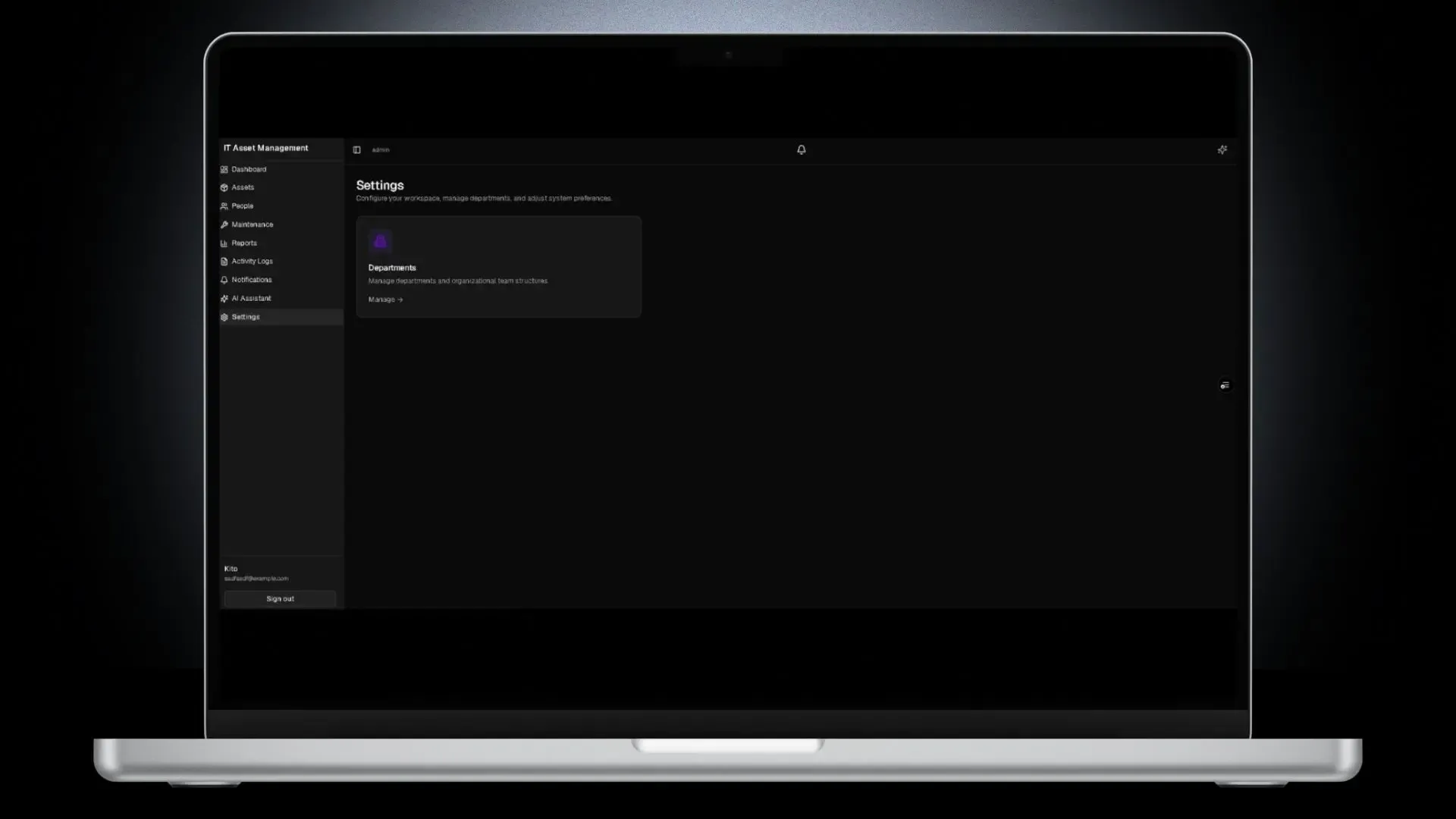
Task: Open the People section
Action: [x=281, y=206]
